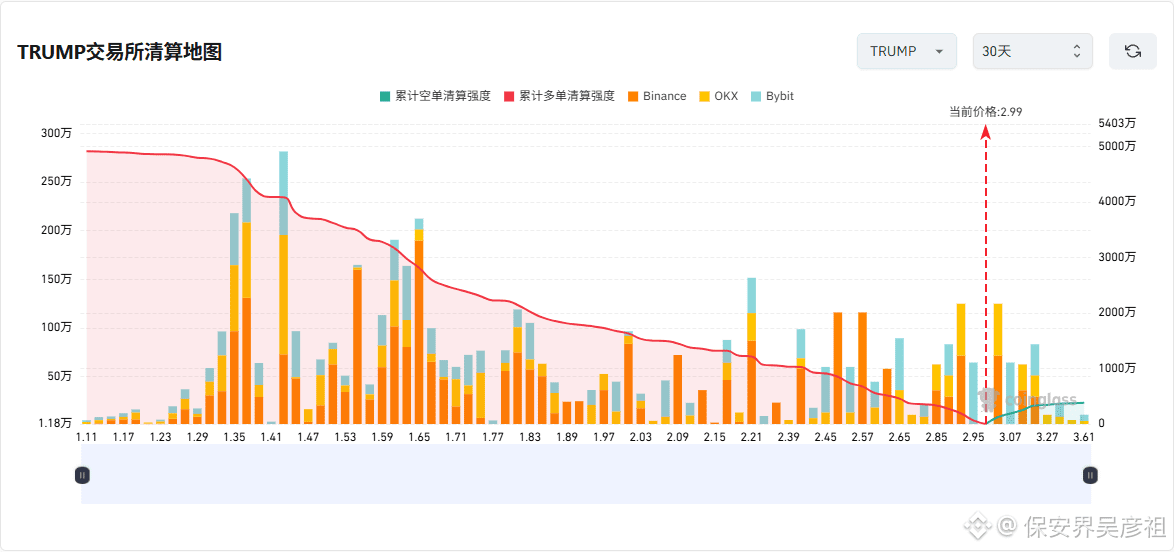Click the refresh chart icon button

(x=1132, y=51)
